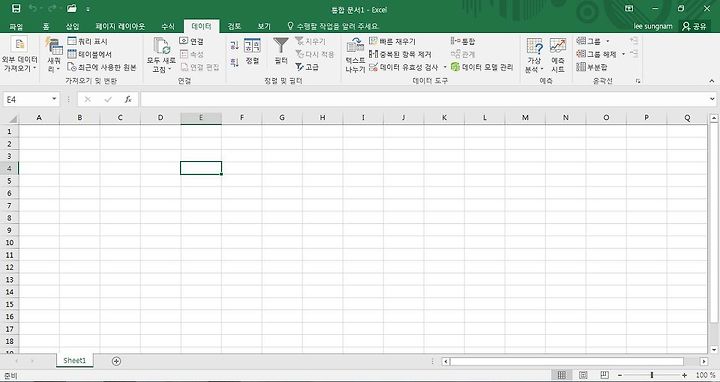
Task: Switch to Page Layout view icon
Action: tap(583, 376)
